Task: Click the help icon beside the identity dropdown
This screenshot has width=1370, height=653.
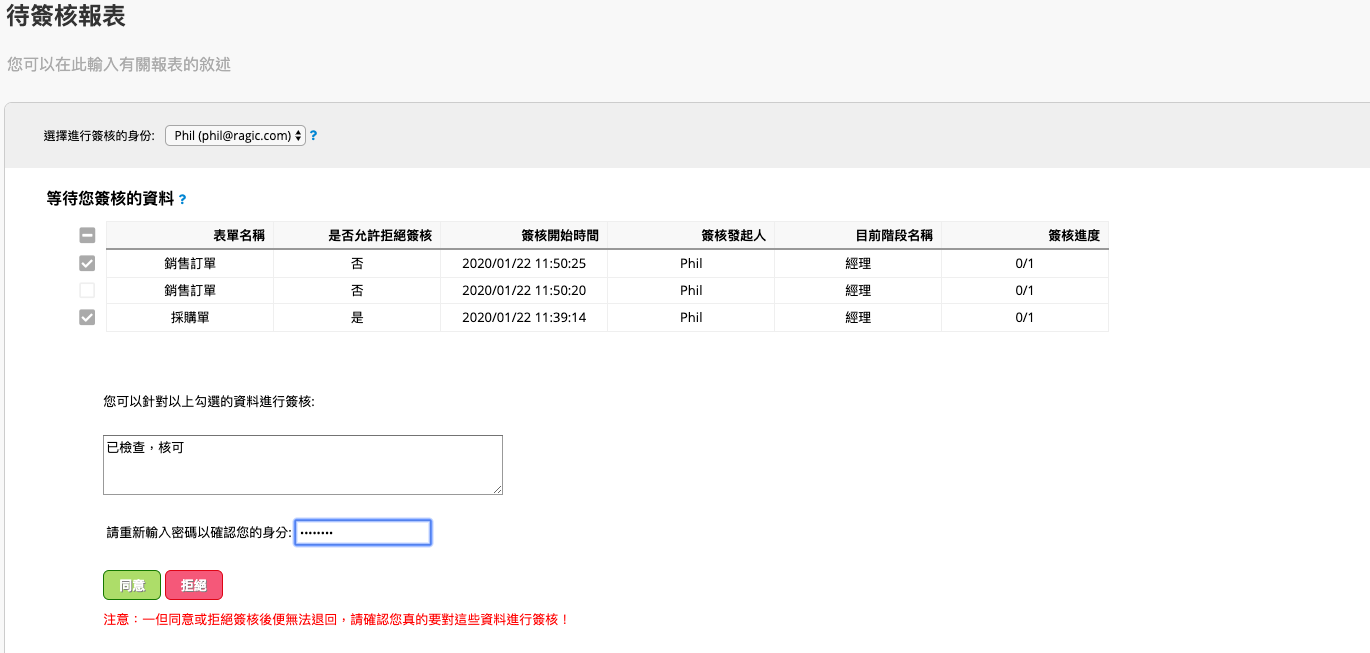Action: point(313,136)
